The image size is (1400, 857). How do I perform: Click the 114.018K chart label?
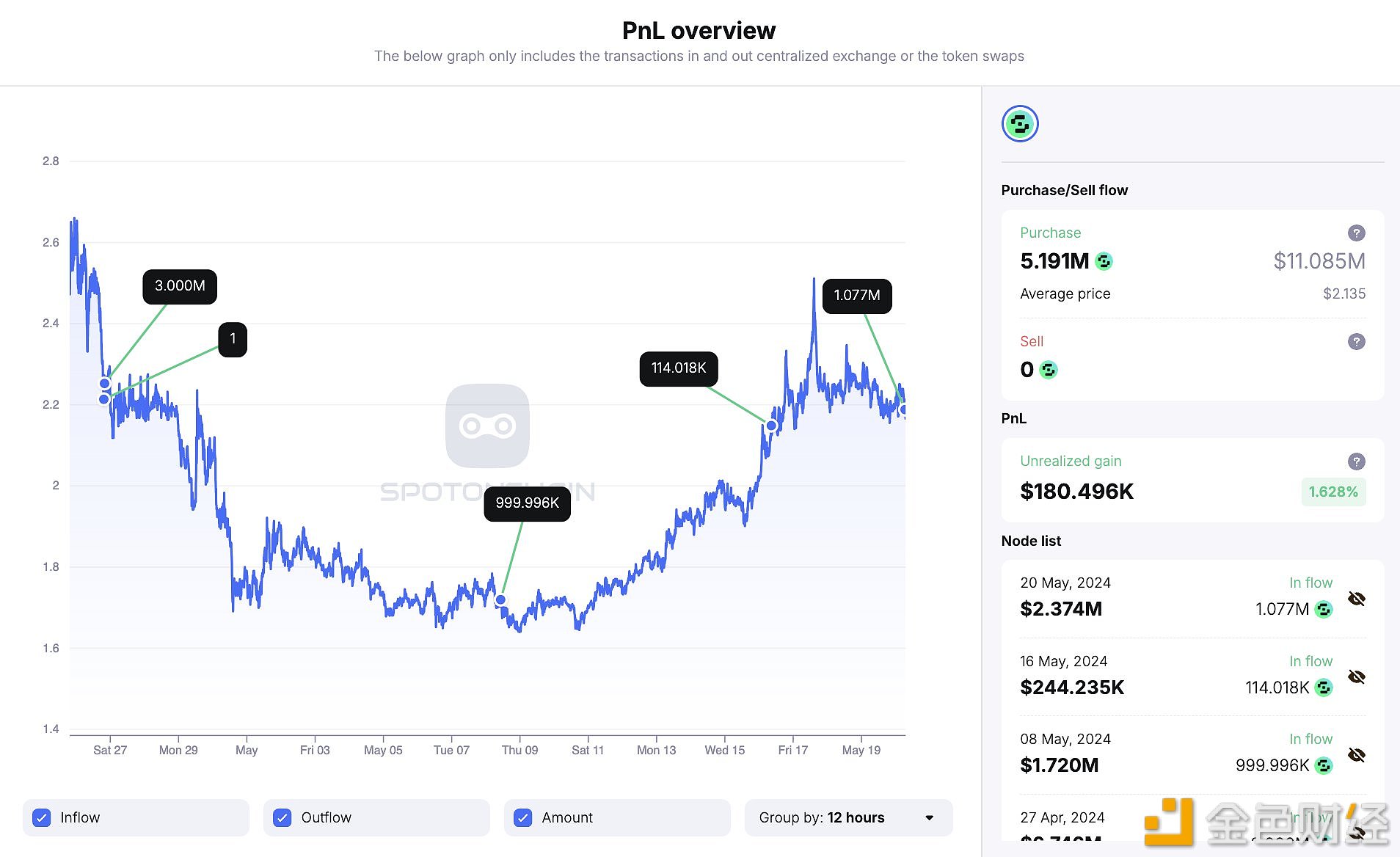(x=679, y=368)
